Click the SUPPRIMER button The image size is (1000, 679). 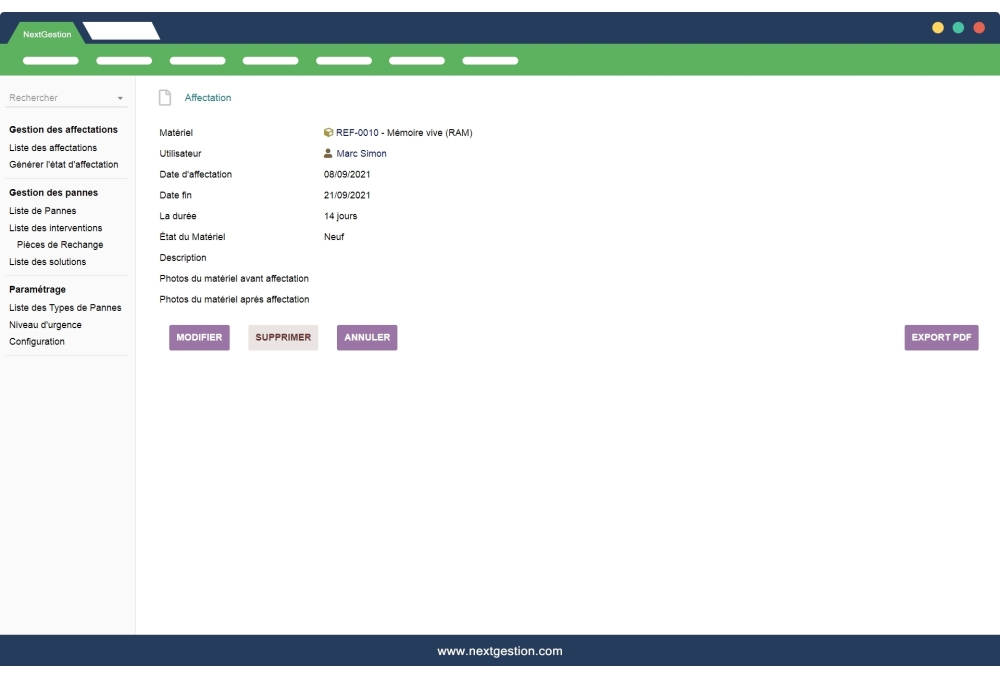283,337
